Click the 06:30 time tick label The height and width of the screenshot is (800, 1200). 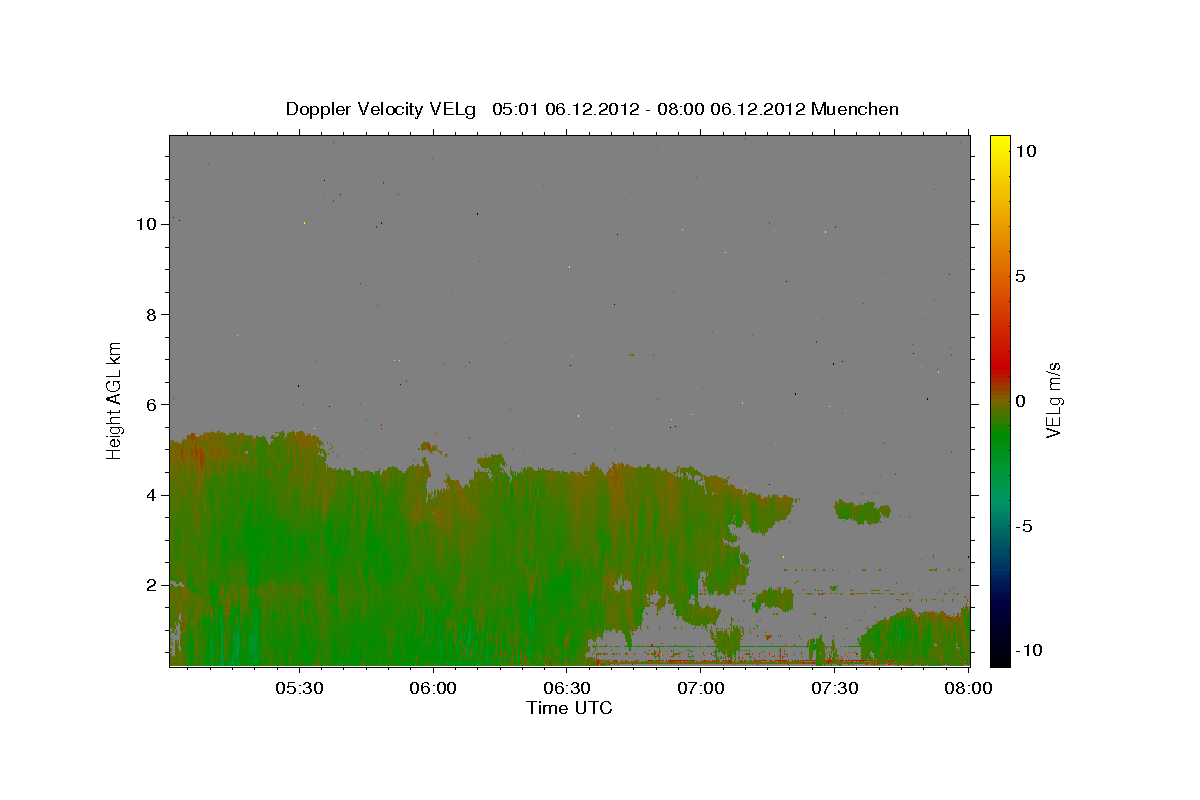coord(567,690)
